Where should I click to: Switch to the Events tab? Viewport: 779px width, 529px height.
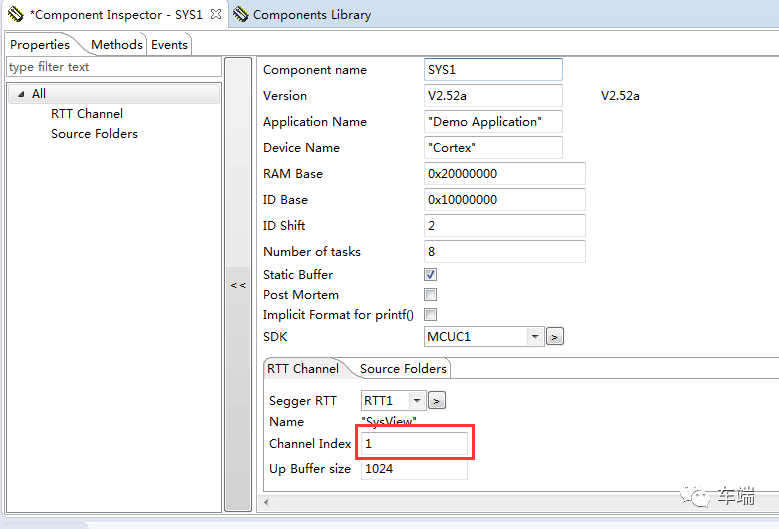point(169,45)
